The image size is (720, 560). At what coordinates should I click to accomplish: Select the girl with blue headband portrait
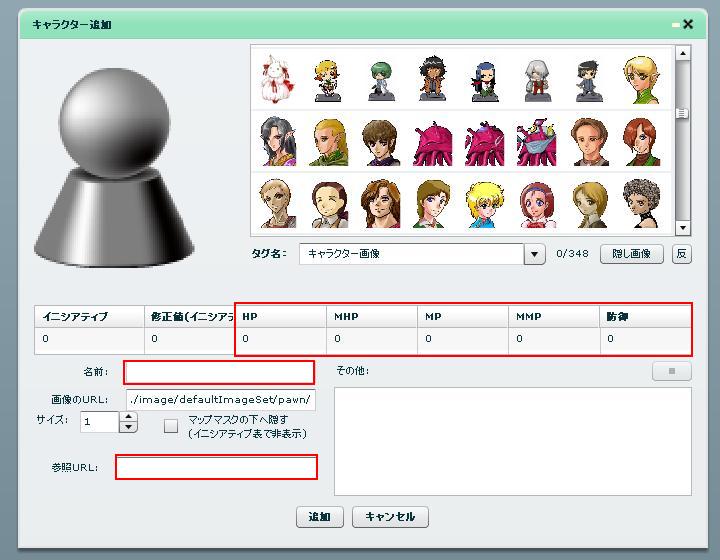coord(537,205)
